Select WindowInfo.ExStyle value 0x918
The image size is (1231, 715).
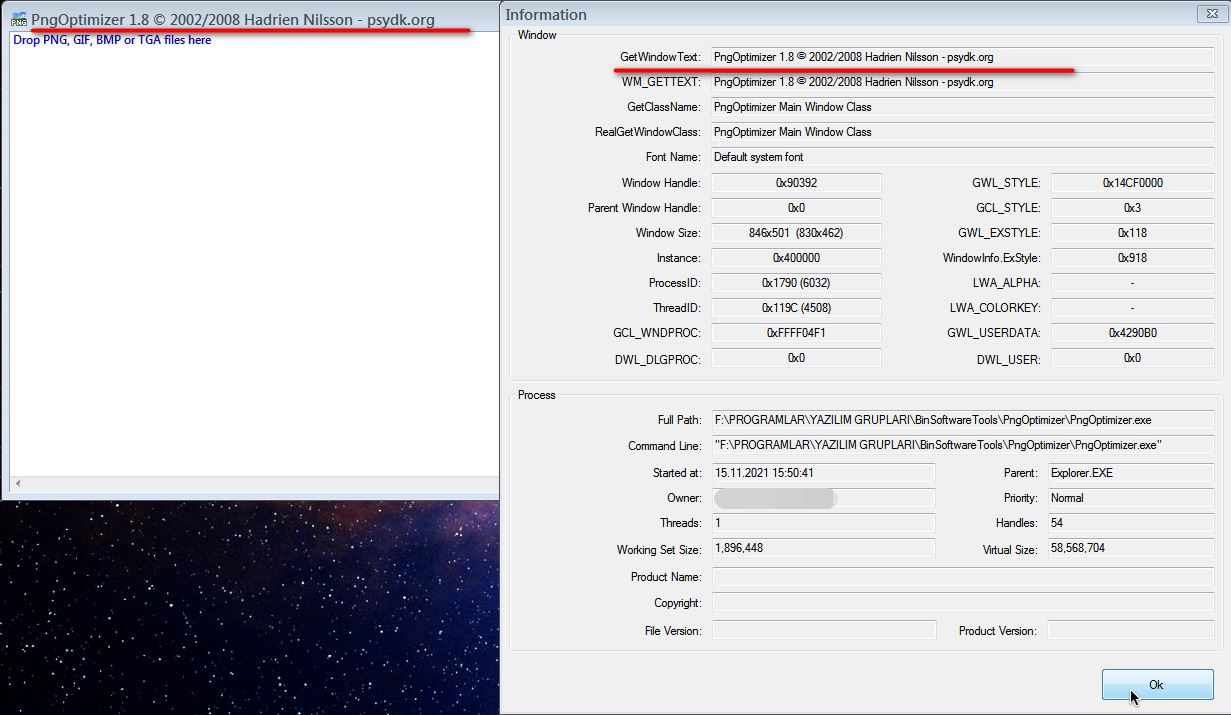(1132, 258)
